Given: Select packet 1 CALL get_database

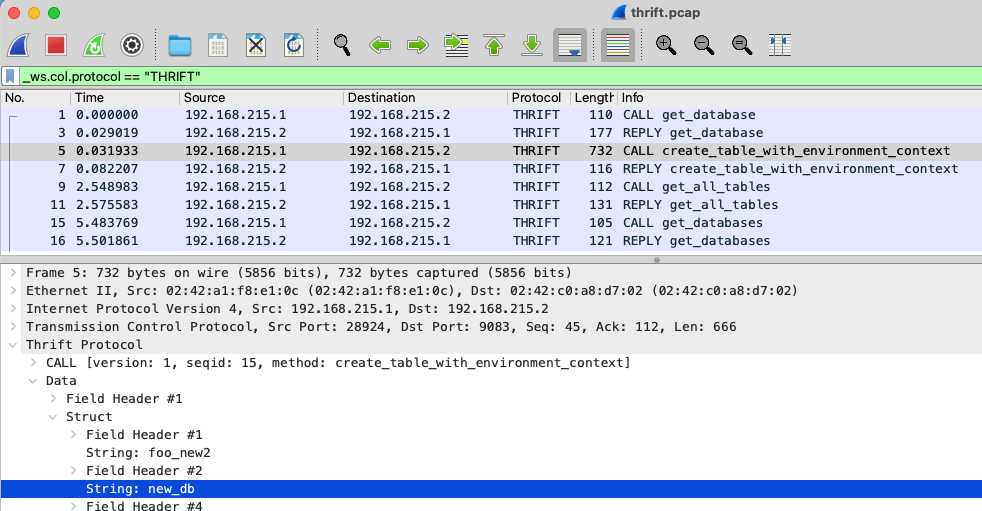Looking at the screenshot, I should (x=491, y=115).
